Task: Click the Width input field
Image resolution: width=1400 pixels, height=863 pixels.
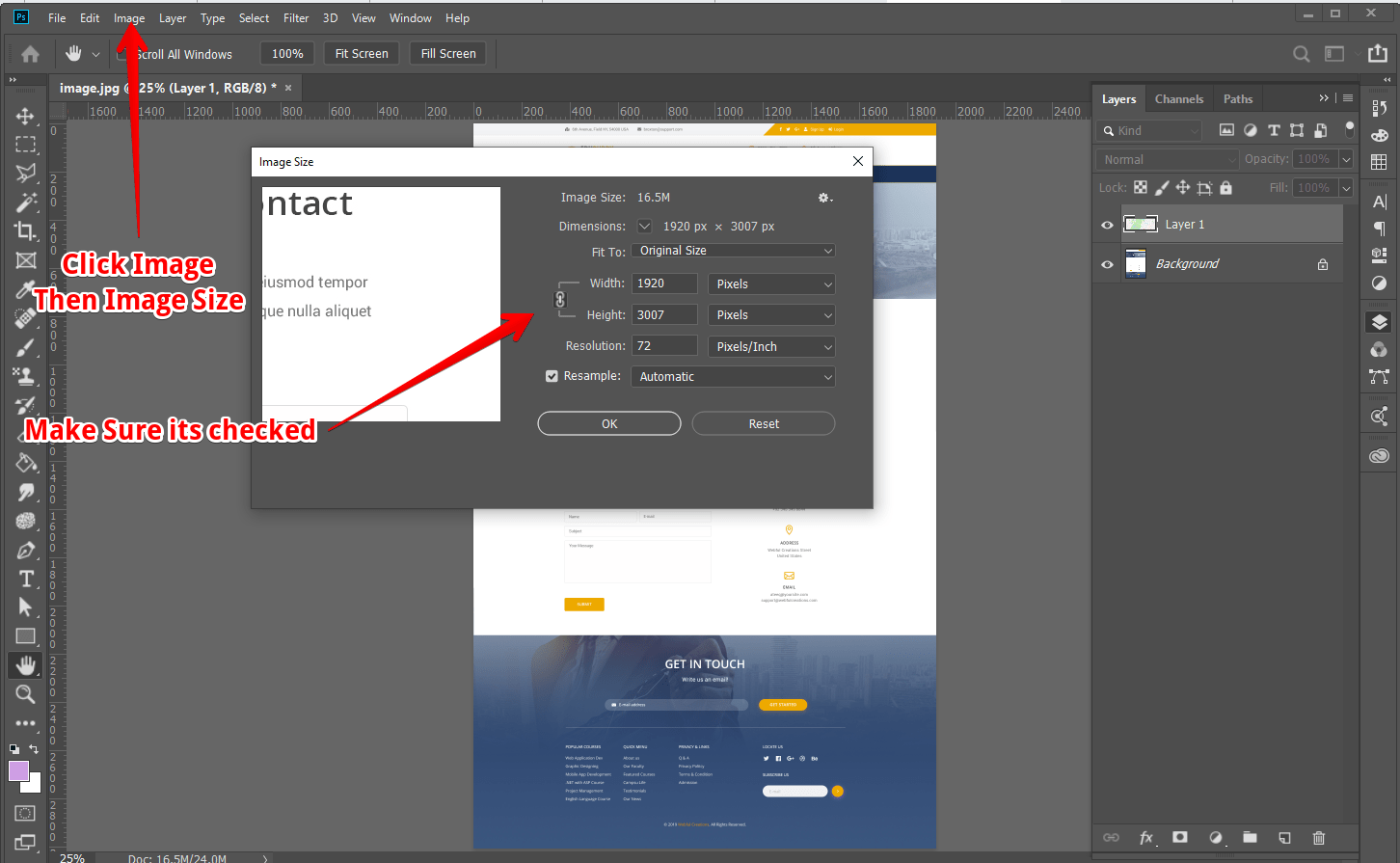Action: pos(664,283)
